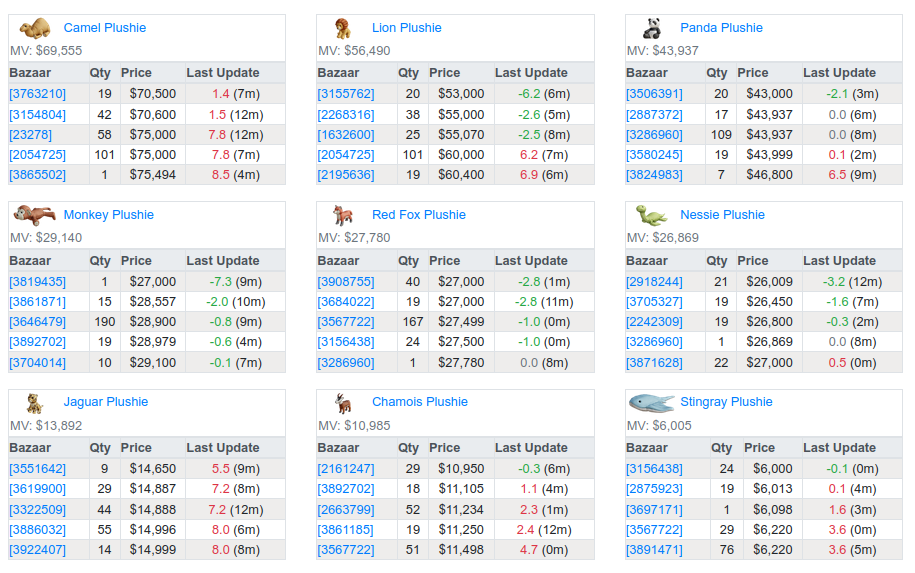Open bazaar 3763210 in Camel table
Viewport: 915px width, 573px height.
coord(37,94)
